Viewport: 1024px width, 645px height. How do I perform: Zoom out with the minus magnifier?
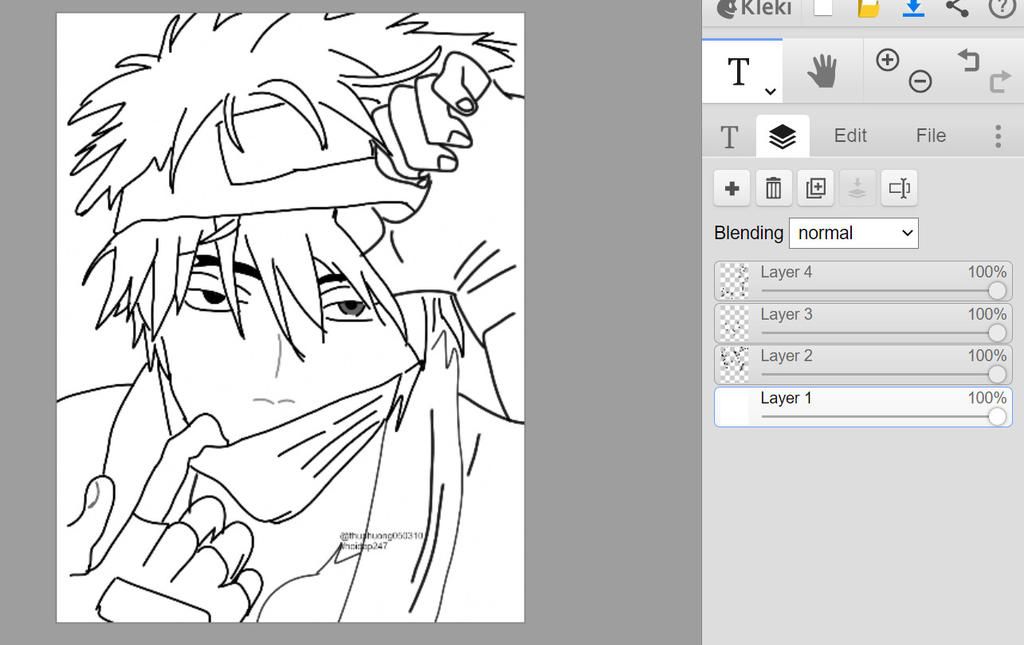click(920, 82)
